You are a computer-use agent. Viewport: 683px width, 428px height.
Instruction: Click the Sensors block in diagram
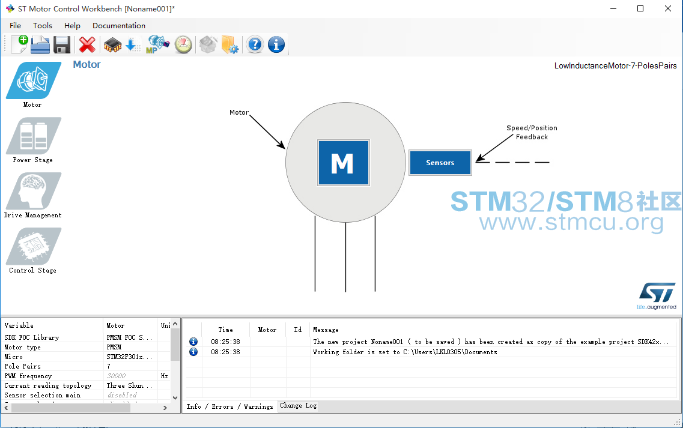coord(440,163)
